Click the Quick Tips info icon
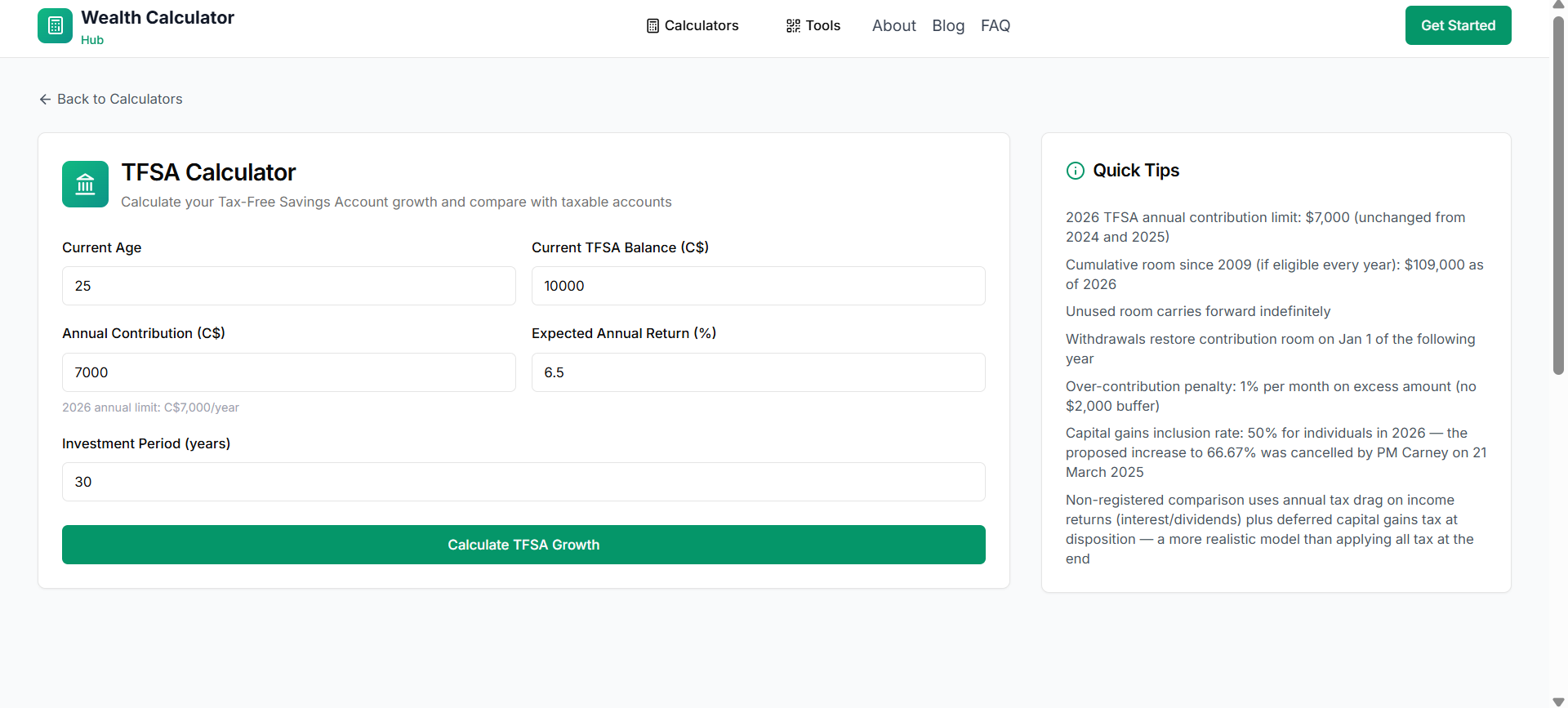Screen dimensions: 1568x708 coord(1076,171)
